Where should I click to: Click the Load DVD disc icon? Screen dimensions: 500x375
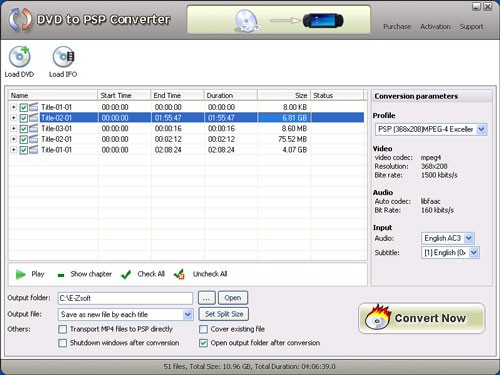[19, 57]
